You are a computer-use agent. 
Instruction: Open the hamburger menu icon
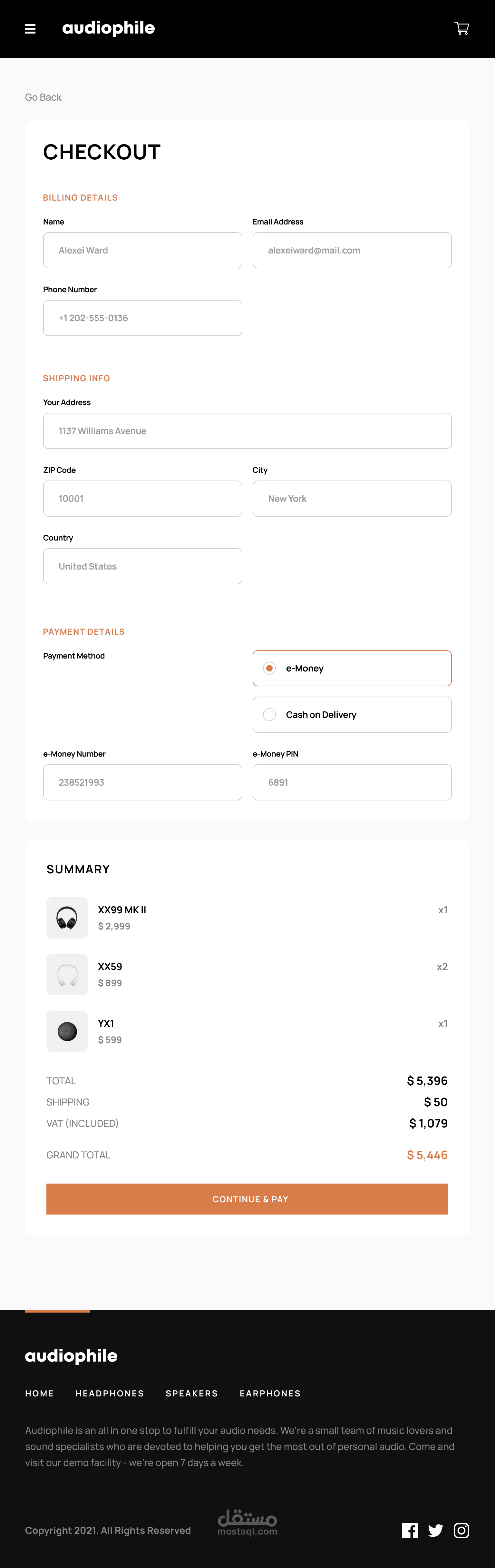point(30,29)
